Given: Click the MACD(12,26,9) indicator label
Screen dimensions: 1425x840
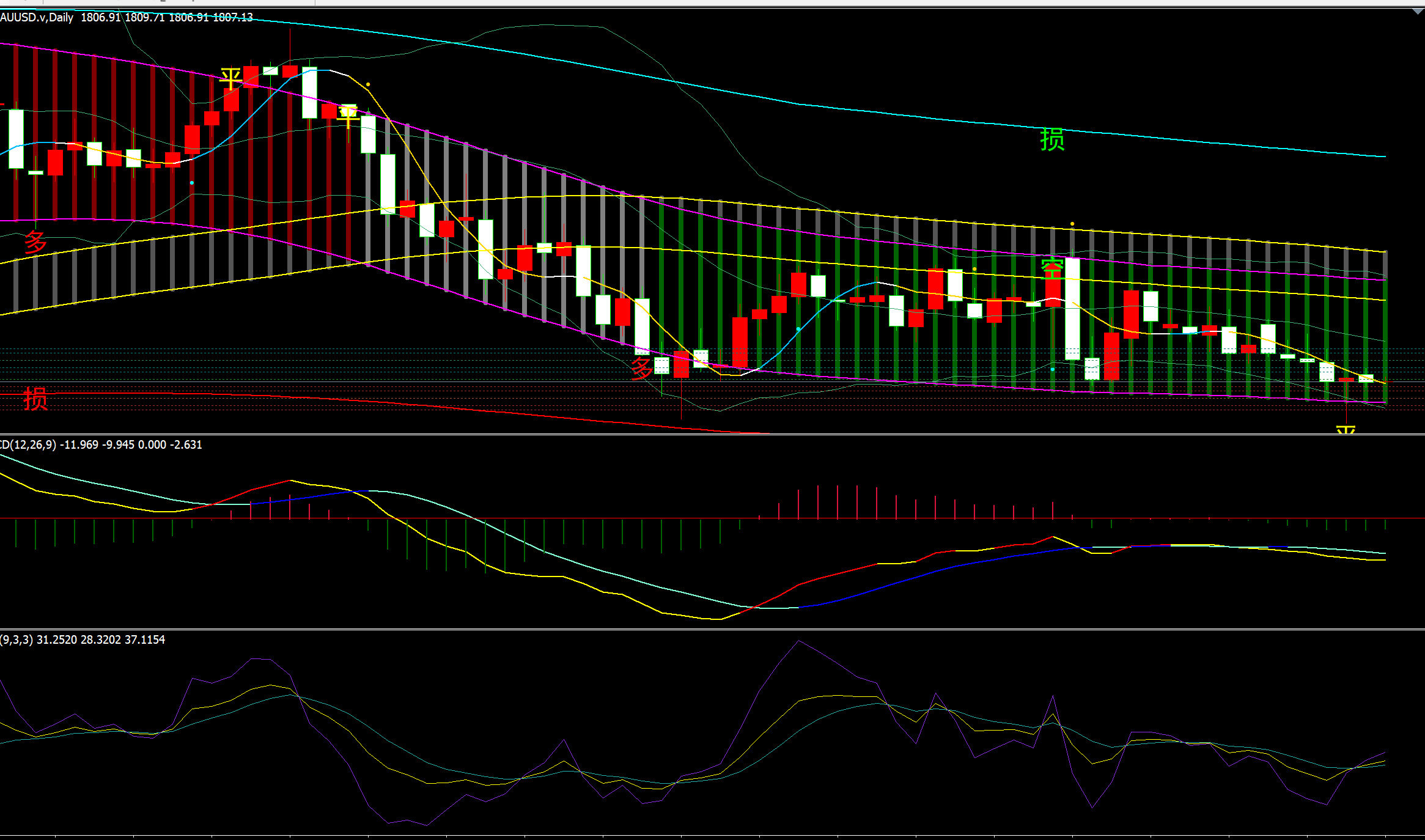Looking at the screenshot, I should [28, 444].
